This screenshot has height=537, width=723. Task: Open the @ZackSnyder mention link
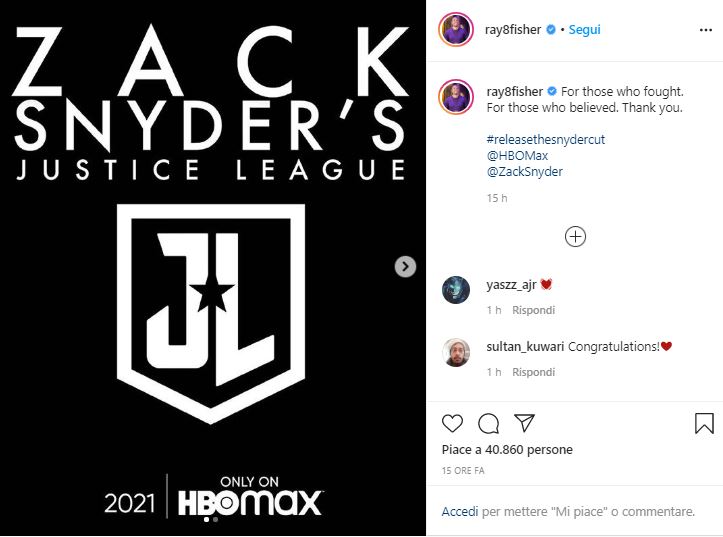click(524, 172)
